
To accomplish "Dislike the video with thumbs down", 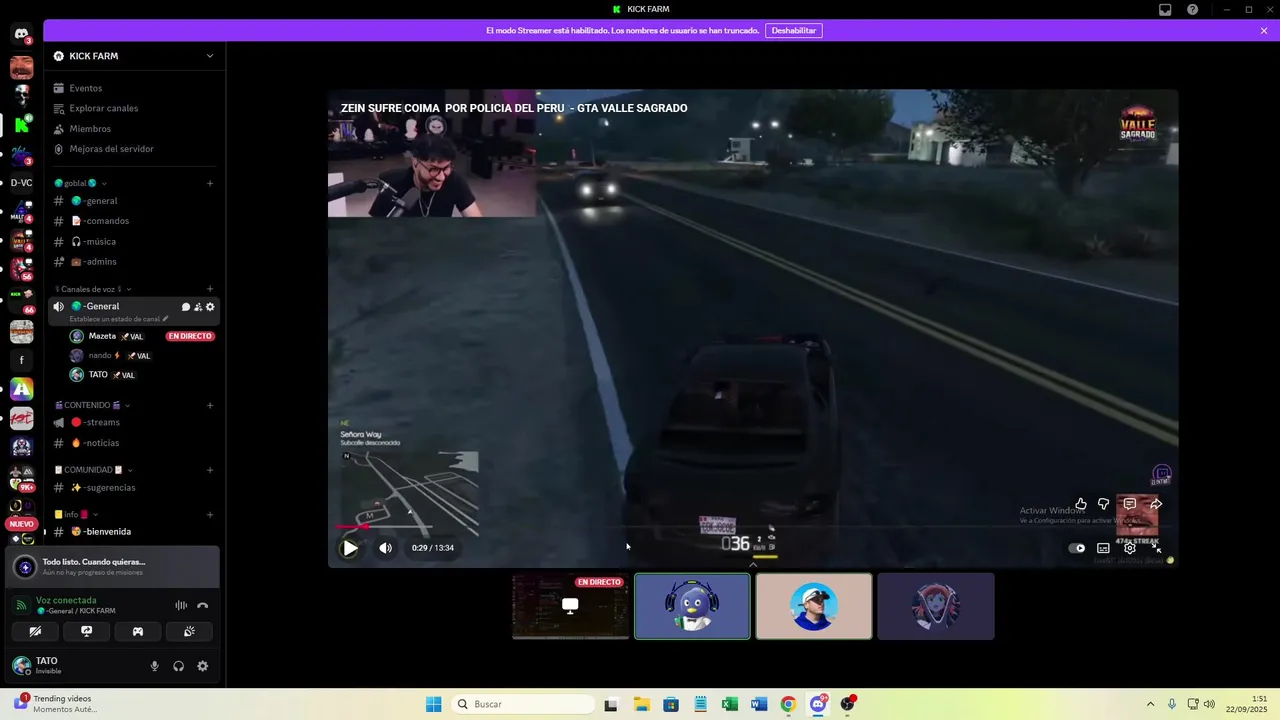I will pyautogui.click(x=1103, y=504).
